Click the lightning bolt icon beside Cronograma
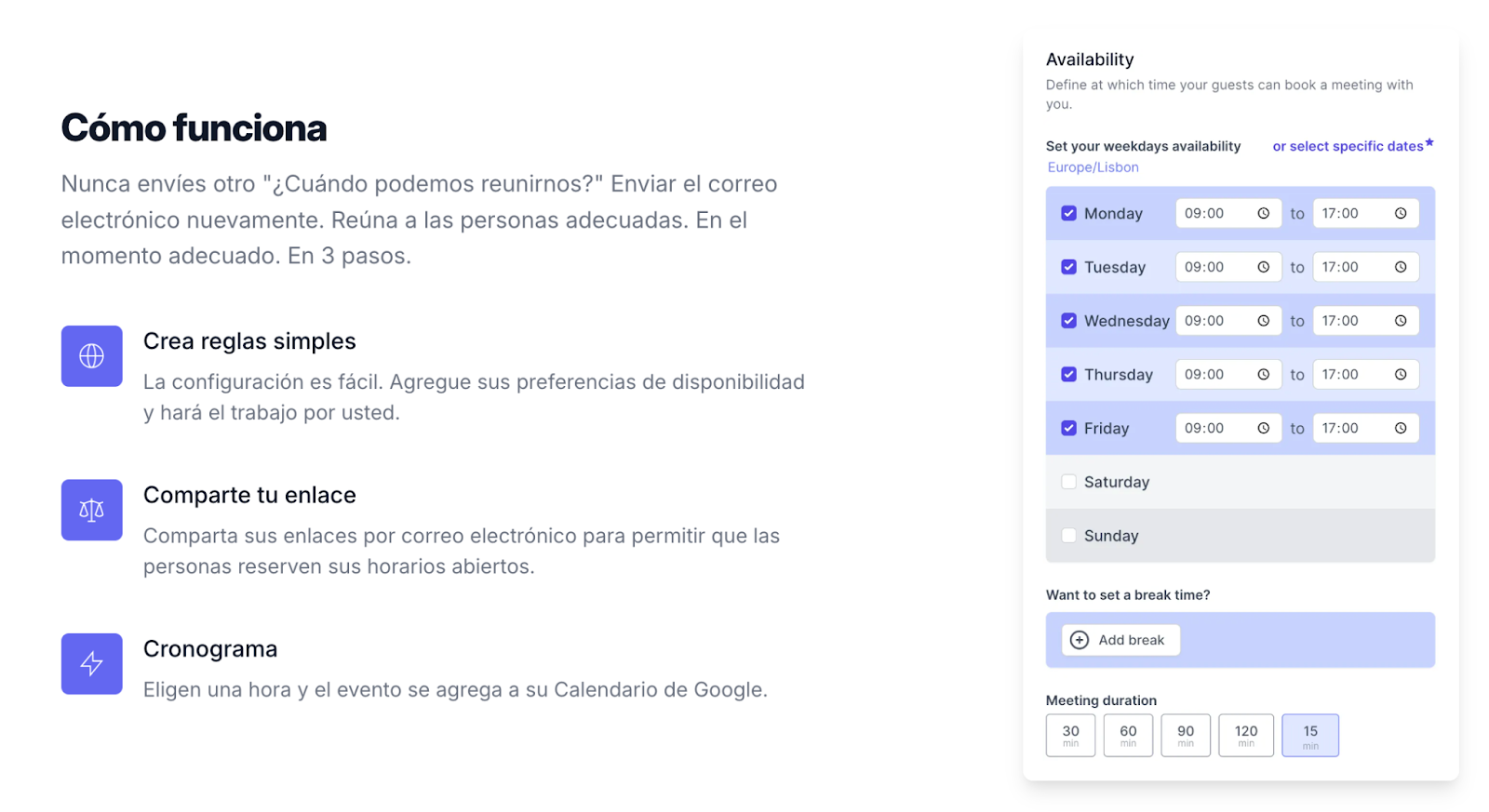 [91, 663]
